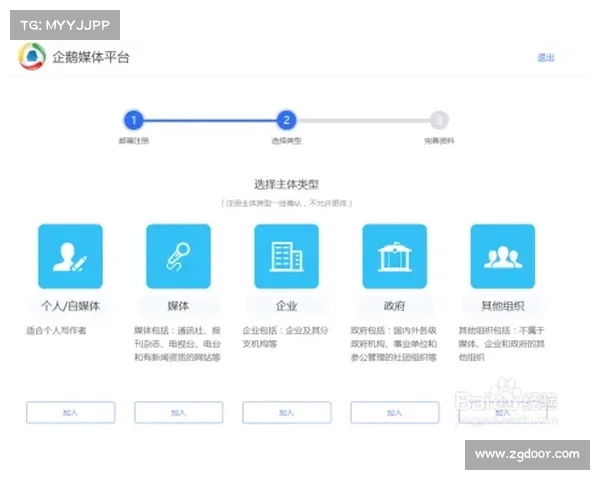
Task: Click step 2 选择类型 circle
Action: pos(287,120)
